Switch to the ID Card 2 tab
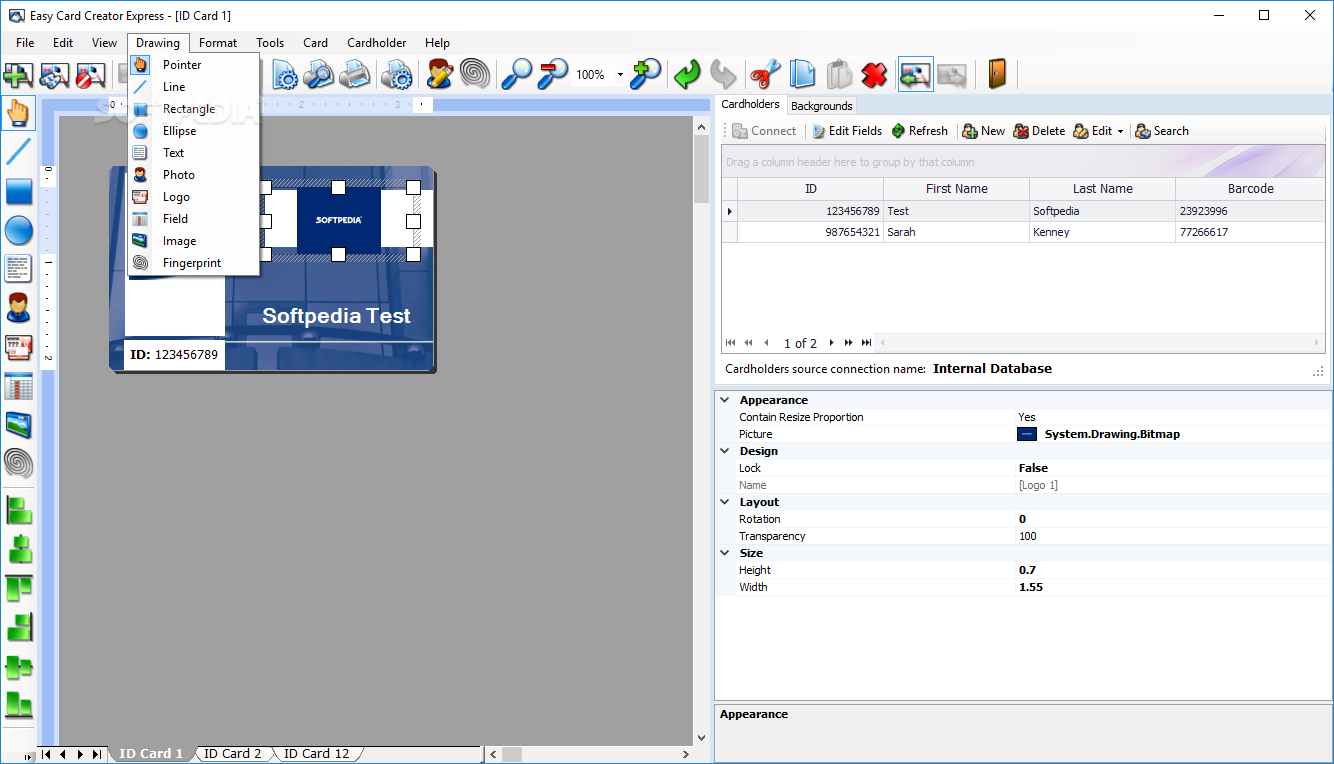 [x=232, y=754]
